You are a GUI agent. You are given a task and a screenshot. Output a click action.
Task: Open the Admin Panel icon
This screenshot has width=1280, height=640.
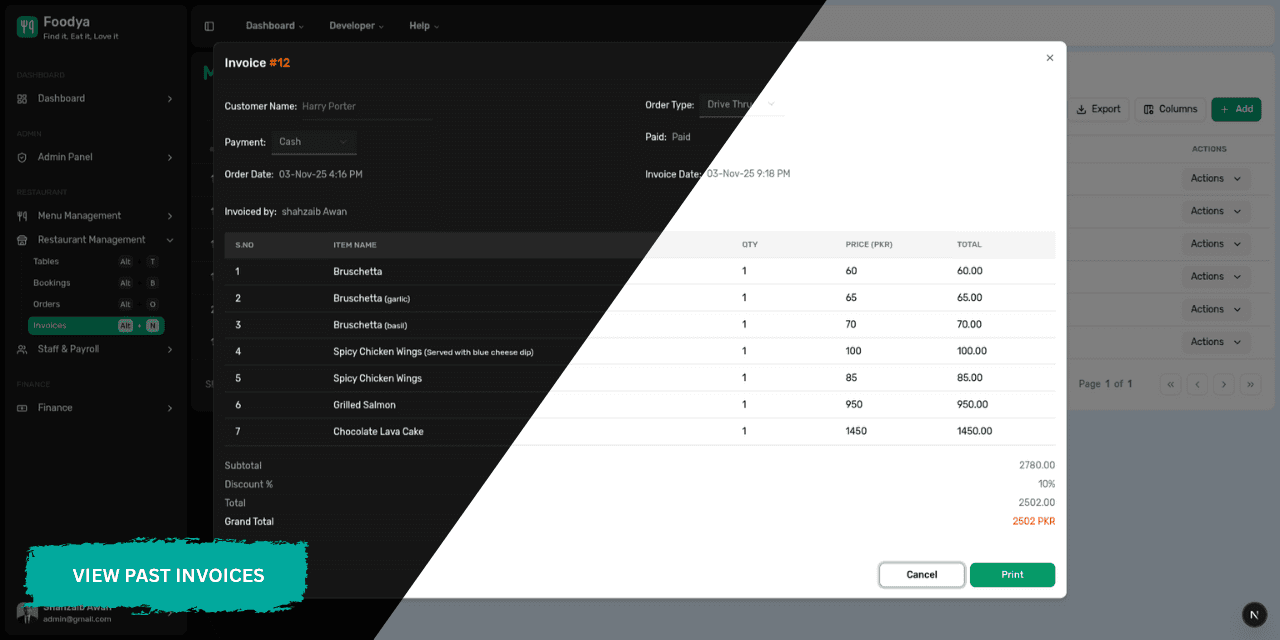[22, 157]
